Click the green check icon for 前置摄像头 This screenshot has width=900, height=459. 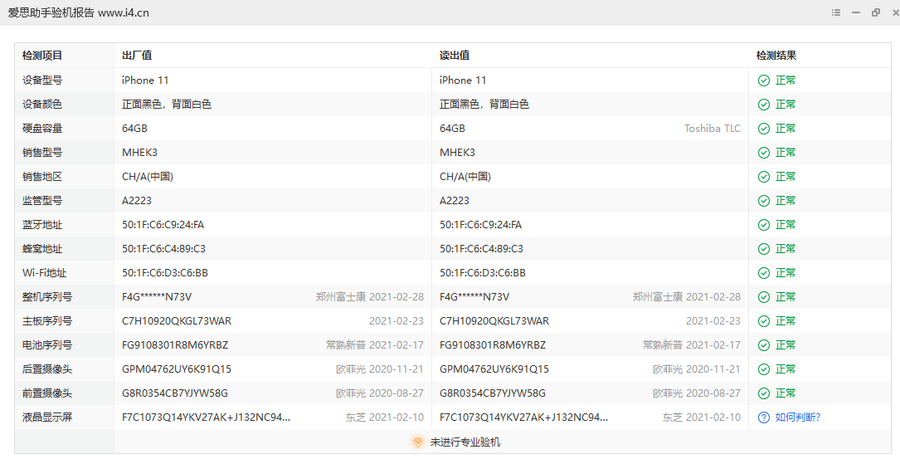[x=764, y=393]
